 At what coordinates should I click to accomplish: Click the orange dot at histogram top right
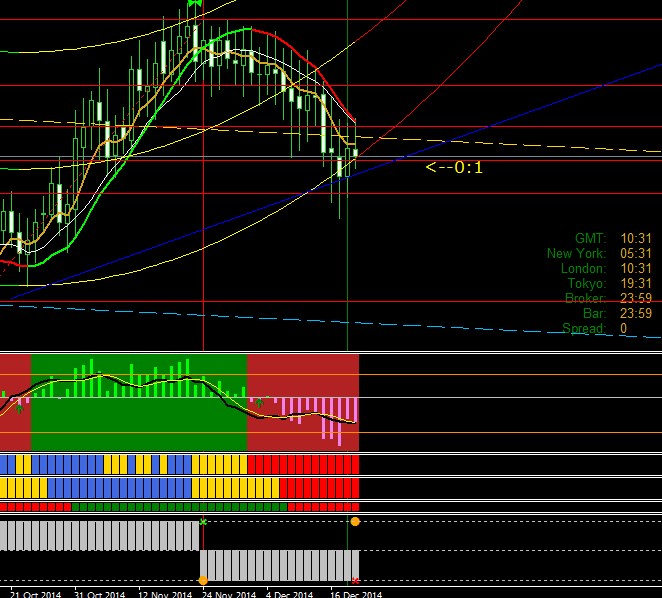[x=355, y=522]
